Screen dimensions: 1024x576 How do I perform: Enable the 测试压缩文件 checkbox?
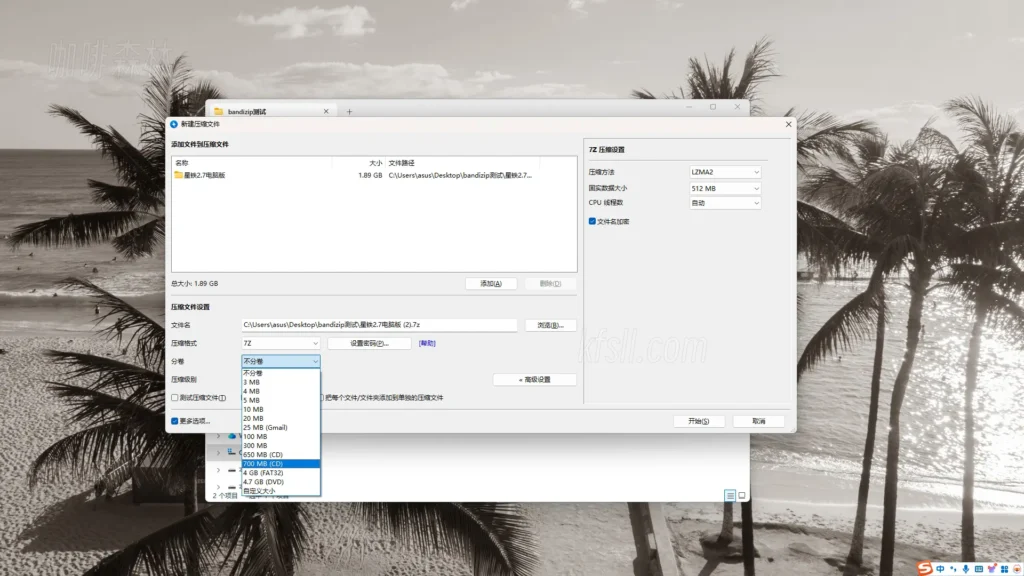point(175,397)
